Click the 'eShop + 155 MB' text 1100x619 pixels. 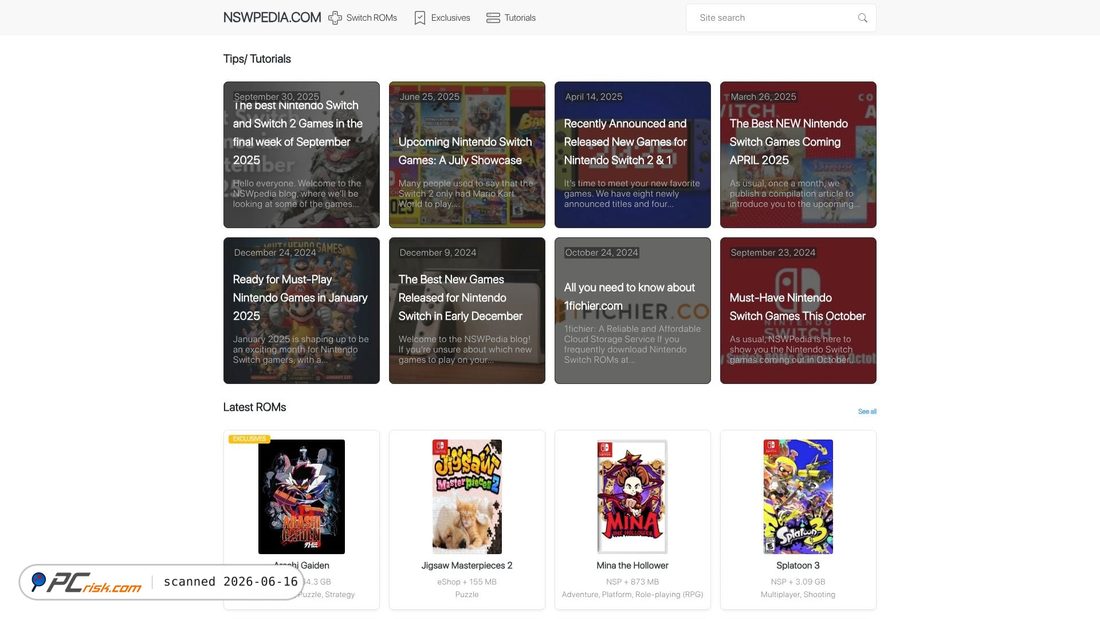point(467,582)
